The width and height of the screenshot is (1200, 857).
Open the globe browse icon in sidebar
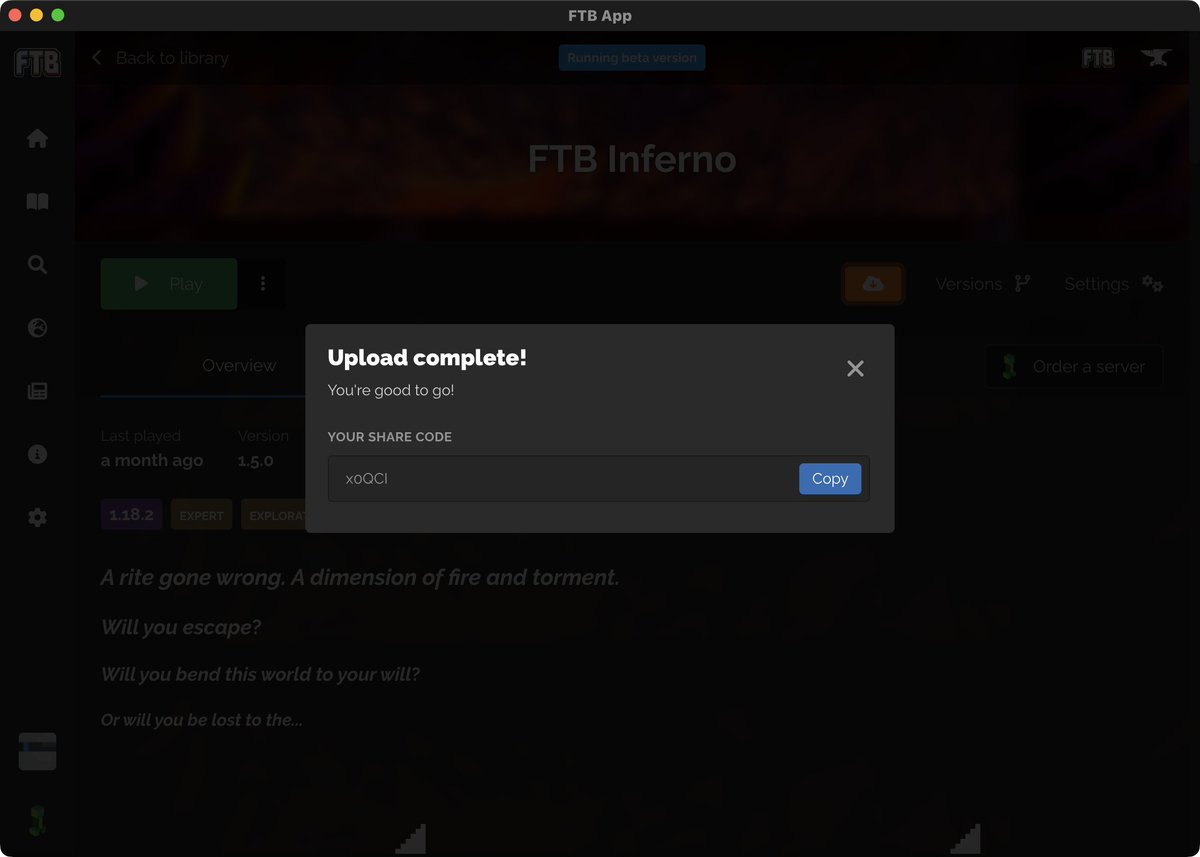pyautogui.click(x=37, y=328)
